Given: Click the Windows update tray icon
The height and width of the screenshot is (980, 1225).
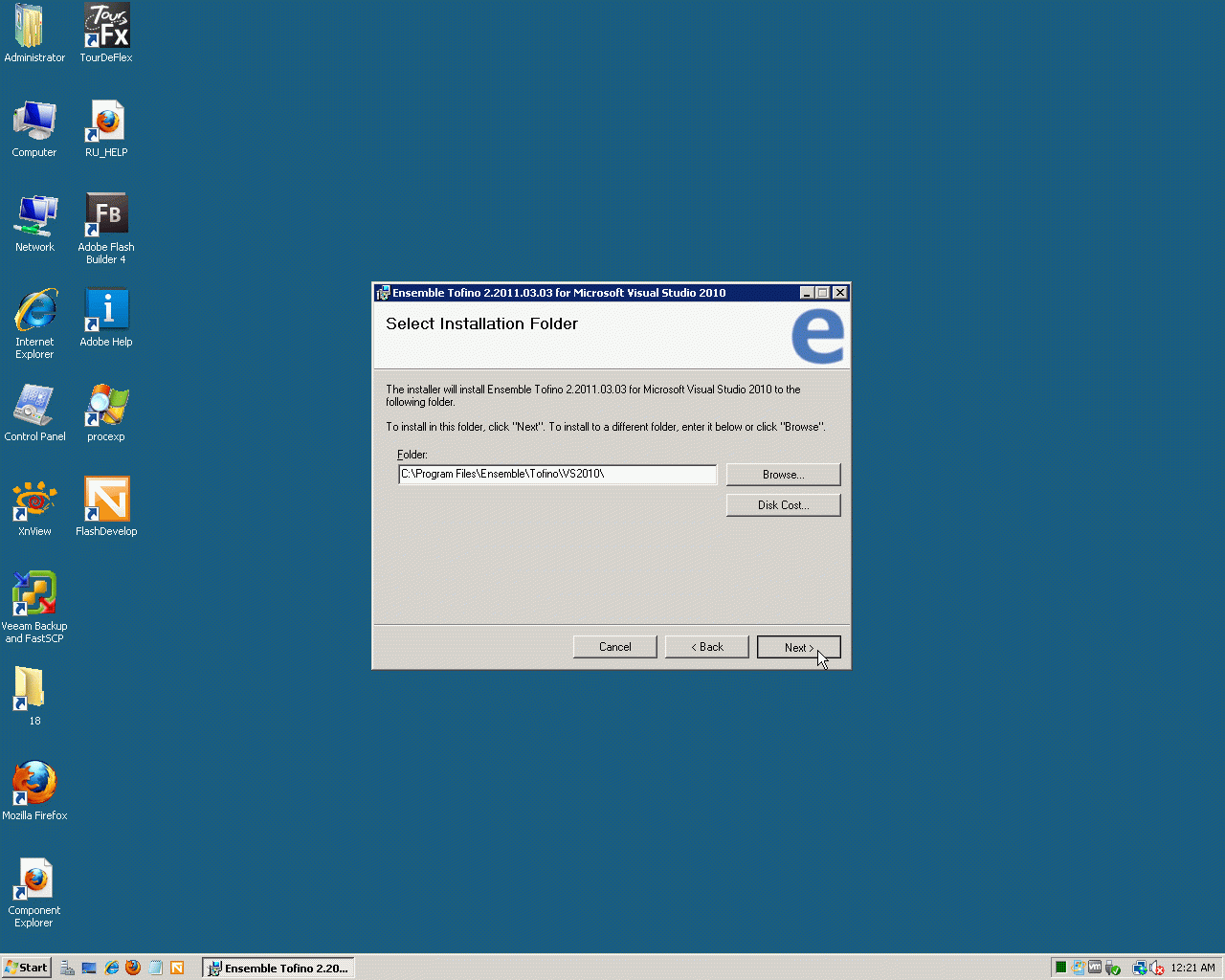Looking at the screenshot, I should click(x=1079, y=968).
